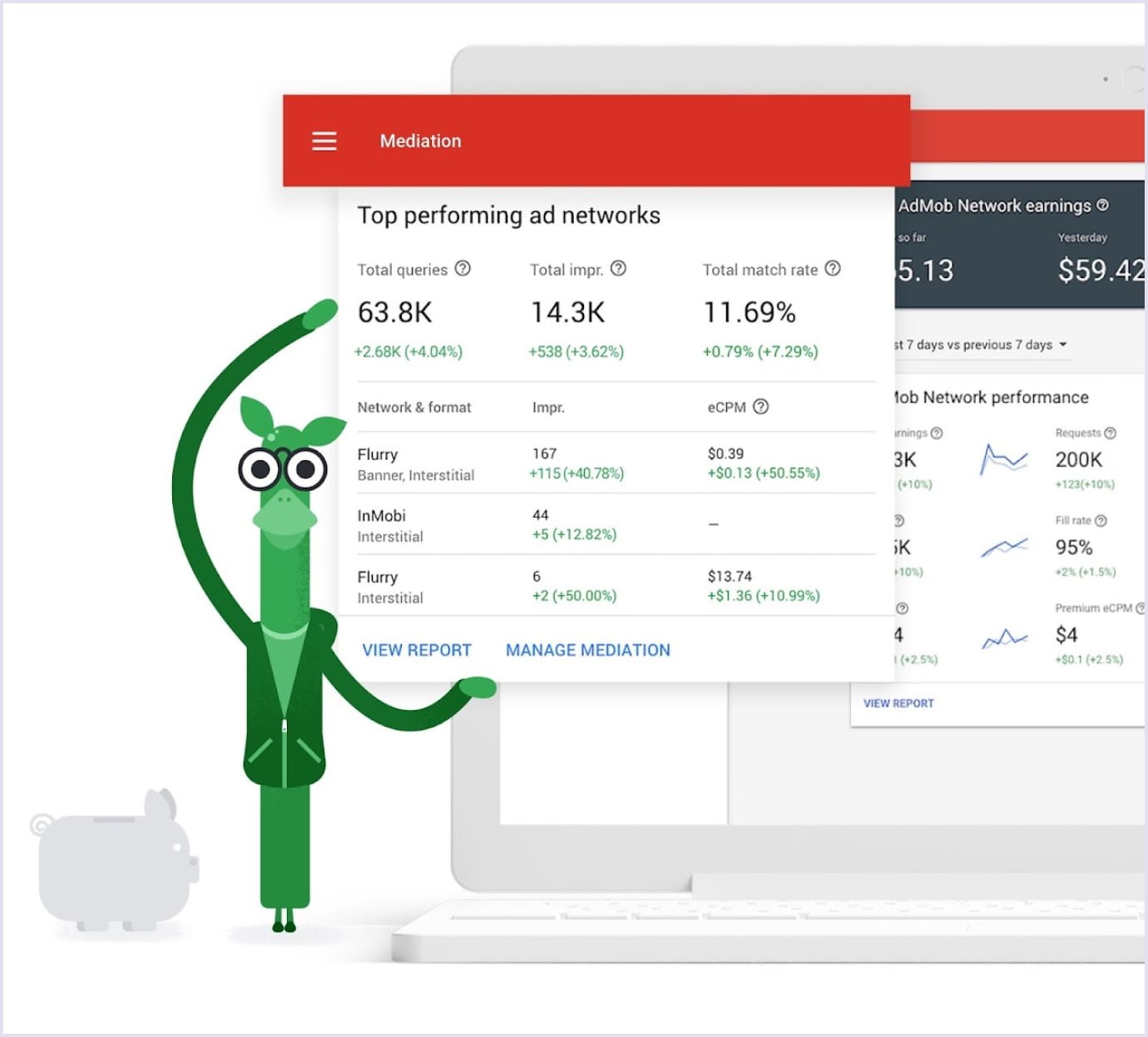The image size is (1148, 1037).
Task: Click the $0.39 eCPM value
Action: coord(725,454)
